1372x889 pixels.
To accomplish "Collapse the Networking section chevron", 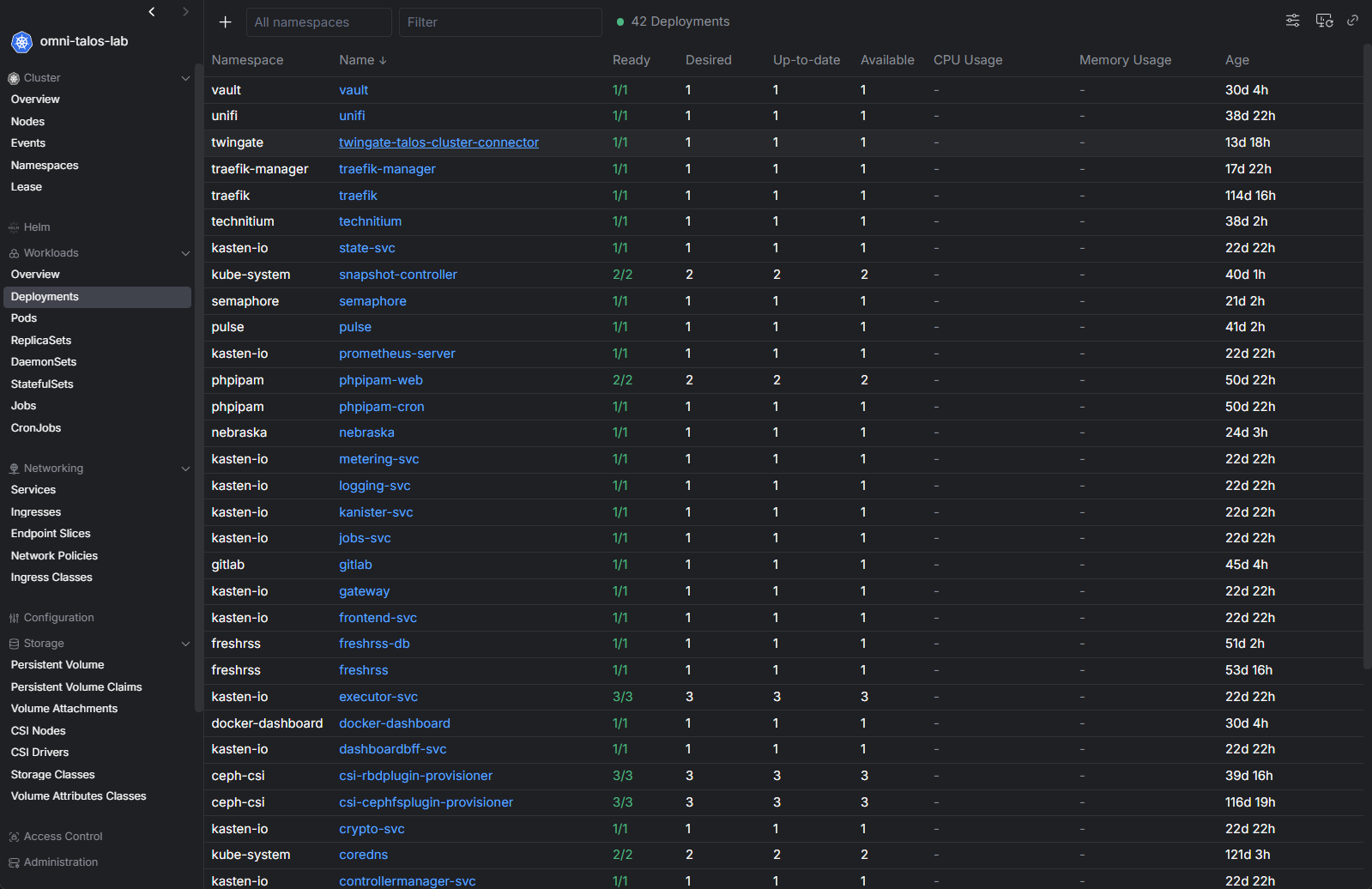I will tap(185, 469).
